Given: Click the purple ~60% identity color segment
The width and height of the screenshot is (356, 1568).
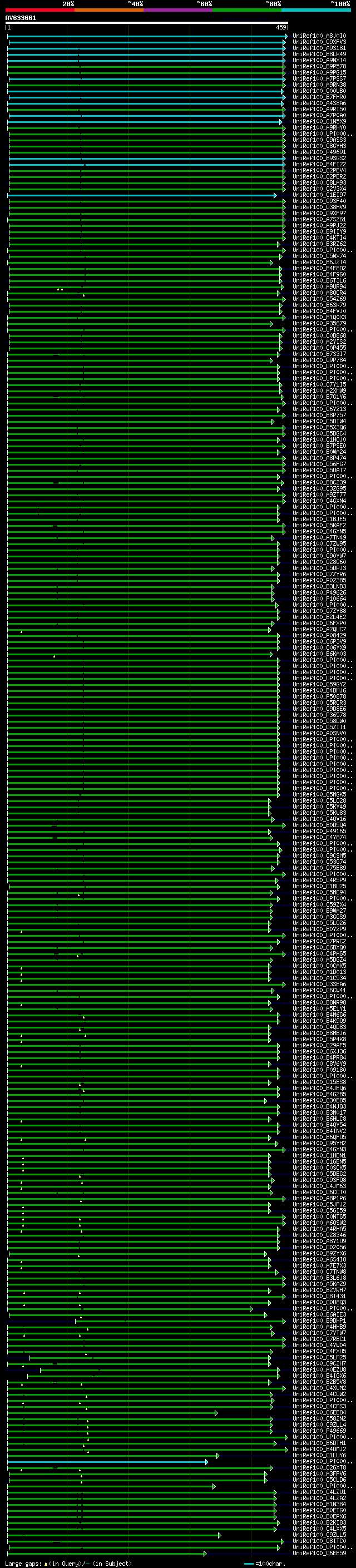Looking at the screenshot, I should (179, 10).
